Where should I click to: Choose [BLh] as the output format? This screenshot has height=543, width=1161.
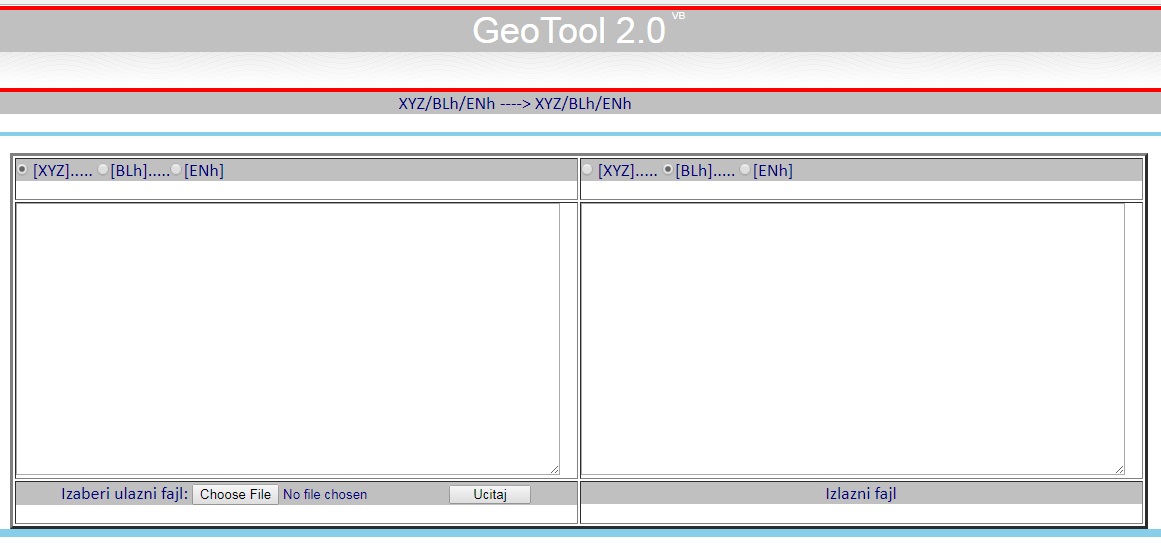pos(668,170)
